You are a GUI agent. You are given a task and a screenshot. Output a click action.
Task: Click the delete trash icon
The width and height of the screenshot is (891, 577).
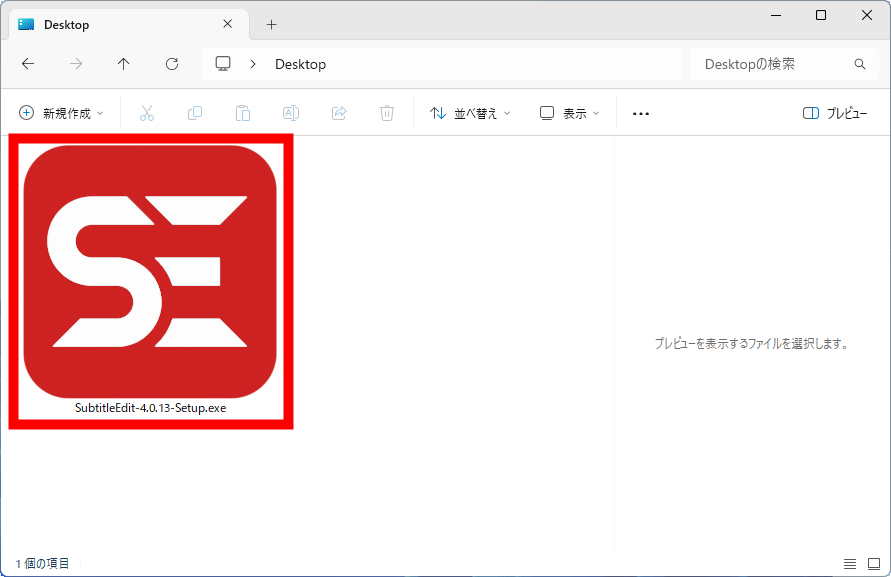[386, 113]
